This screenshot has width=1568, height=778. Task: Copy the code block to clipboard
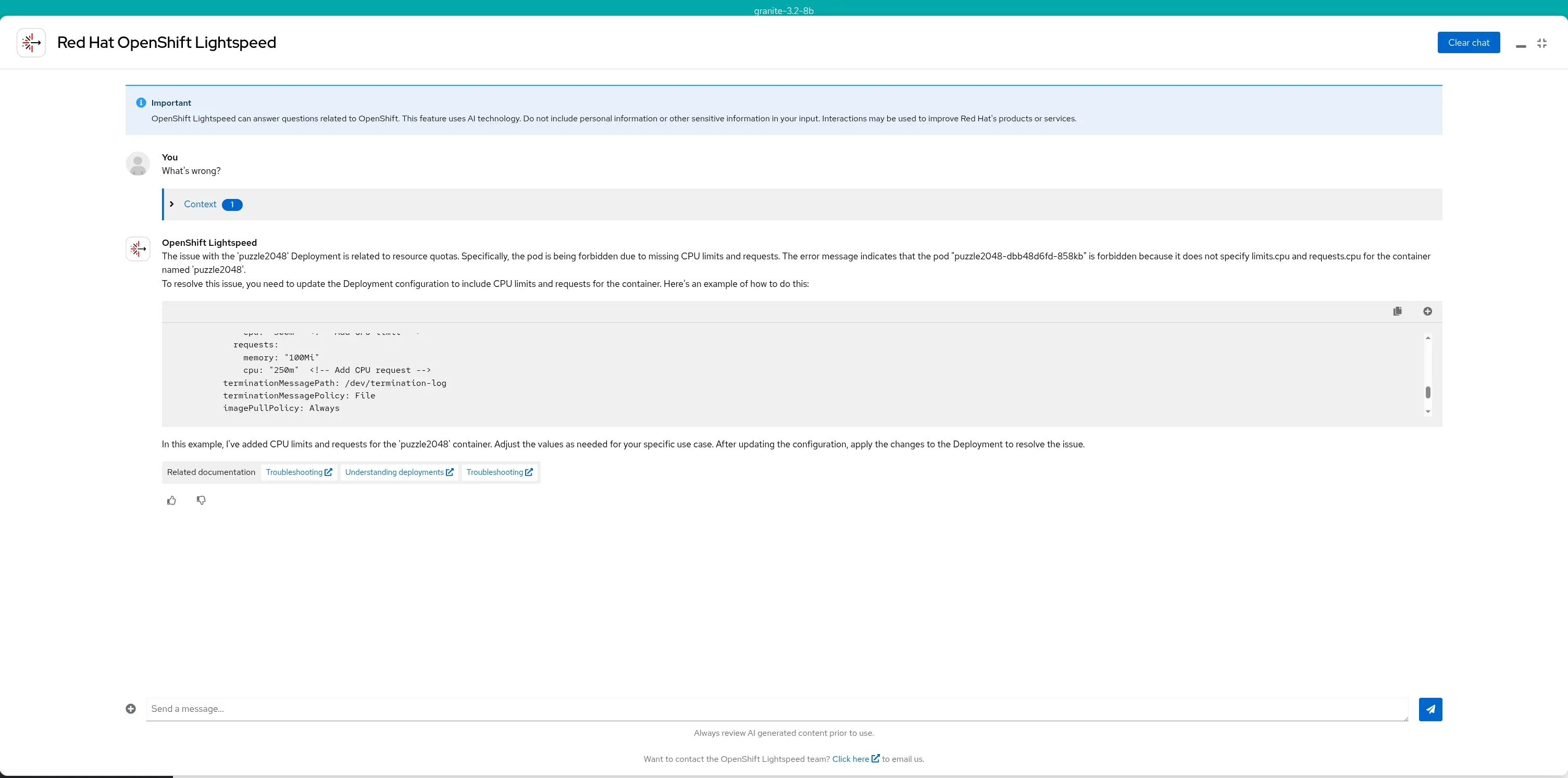click(1397, 311)
